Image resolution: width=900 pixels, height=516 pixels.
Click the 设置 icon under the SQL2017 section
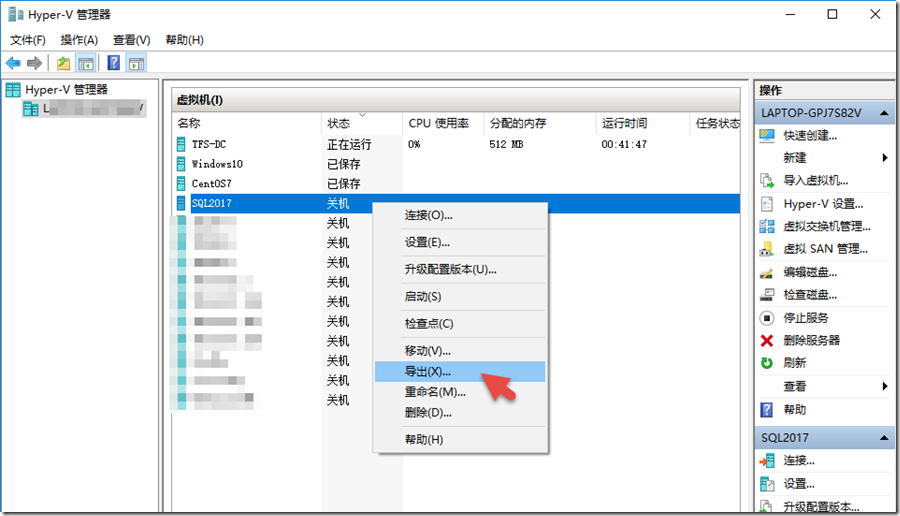point(767,484)
